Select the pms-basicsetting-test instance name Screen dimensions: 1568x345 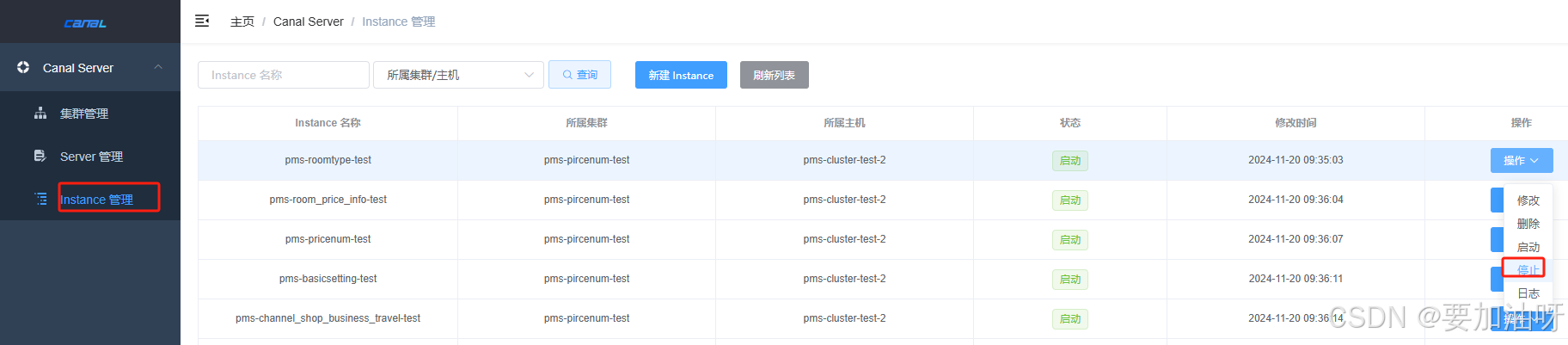(328, 279)
